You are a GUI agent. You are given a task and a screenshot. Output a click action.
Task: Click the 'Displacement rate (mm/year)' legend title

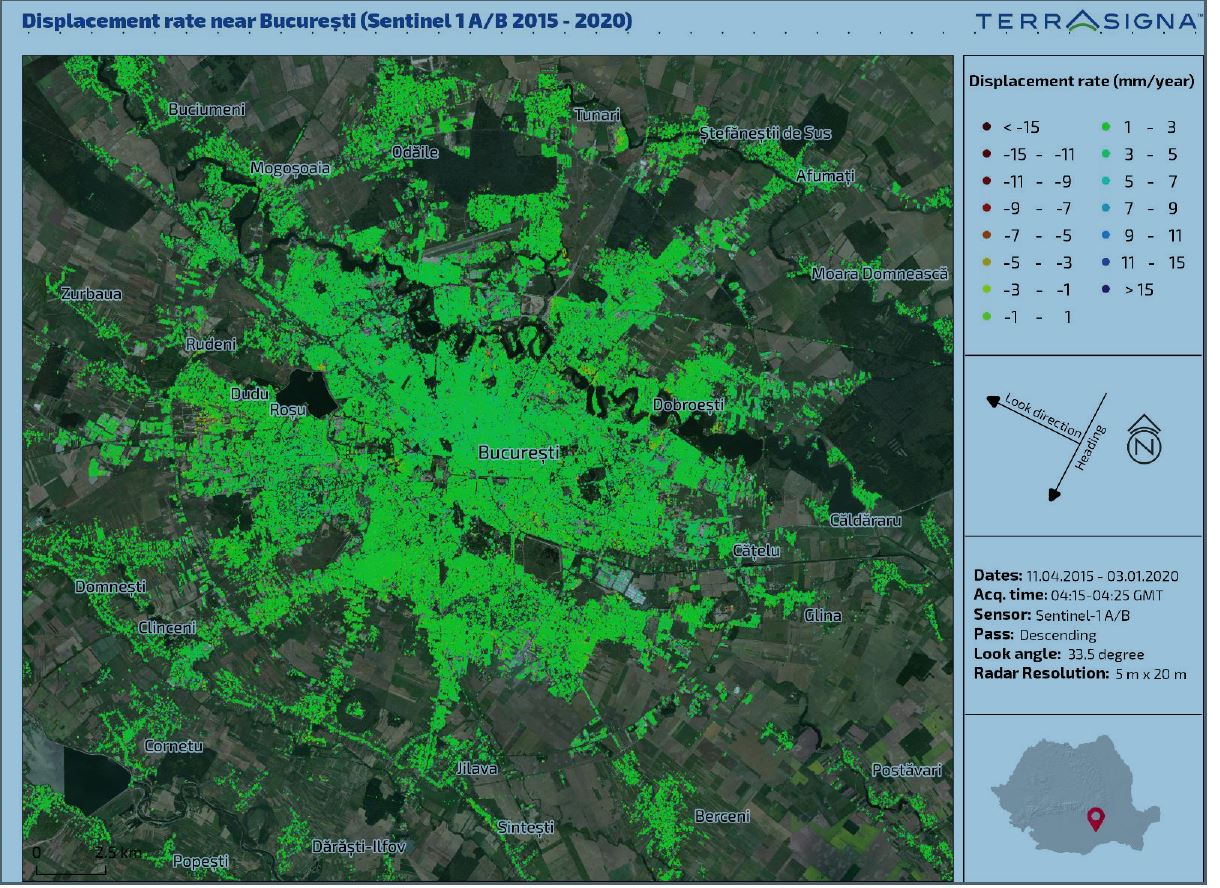pos(1081,82)
